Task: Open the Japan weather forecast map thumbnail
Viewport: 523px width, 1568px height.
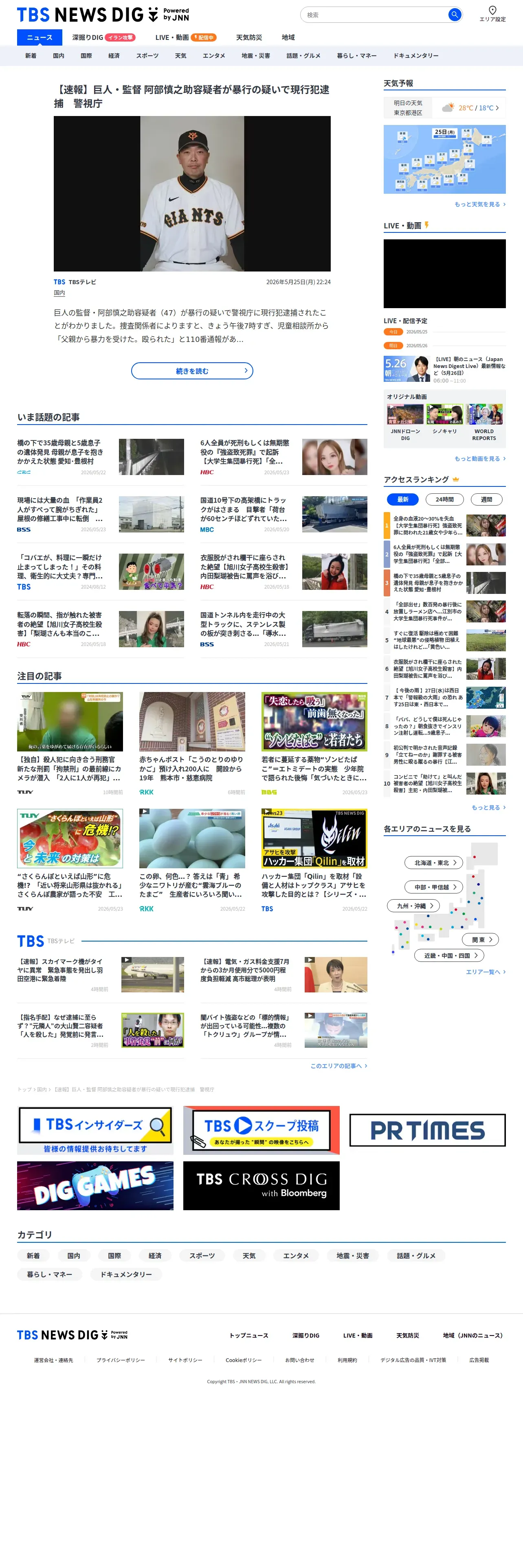Action: click(x=444, y=160)
